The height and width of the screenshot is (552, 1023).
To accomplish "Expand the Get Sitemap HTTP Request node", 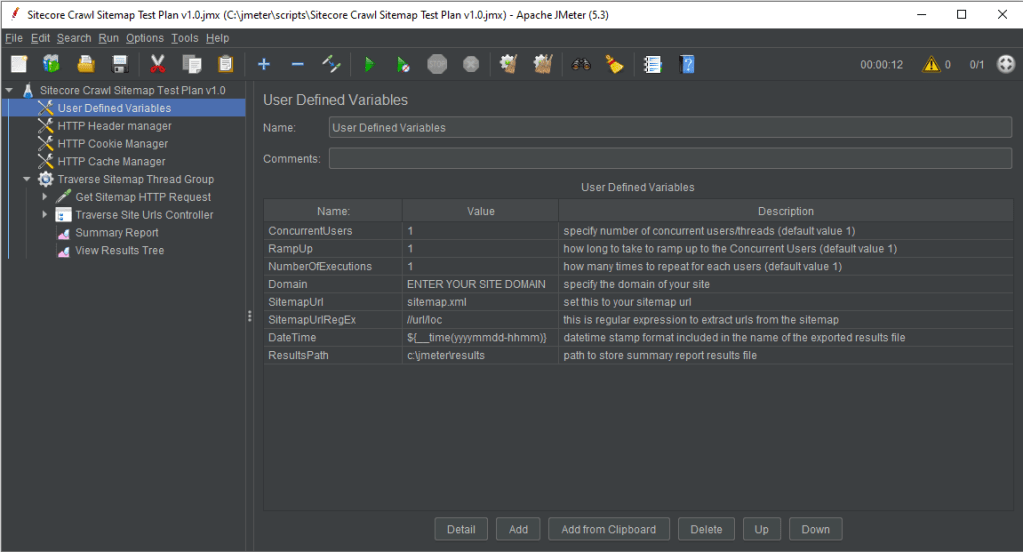I will (x=45, y=197).
